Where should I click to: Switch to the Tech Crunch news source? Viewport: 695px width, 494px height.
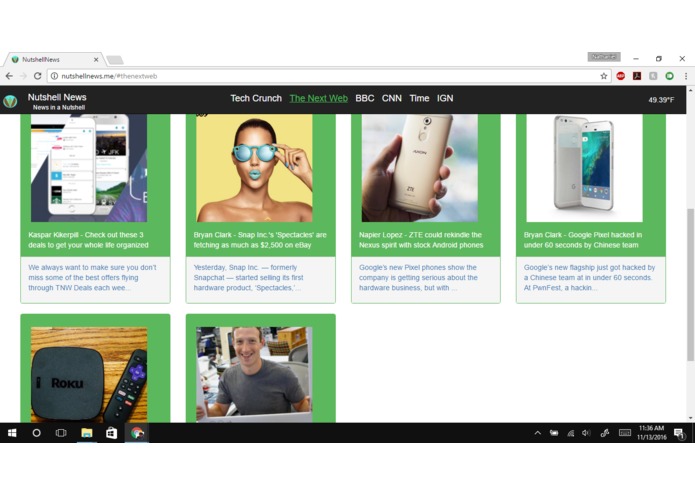tap(256, 98)
